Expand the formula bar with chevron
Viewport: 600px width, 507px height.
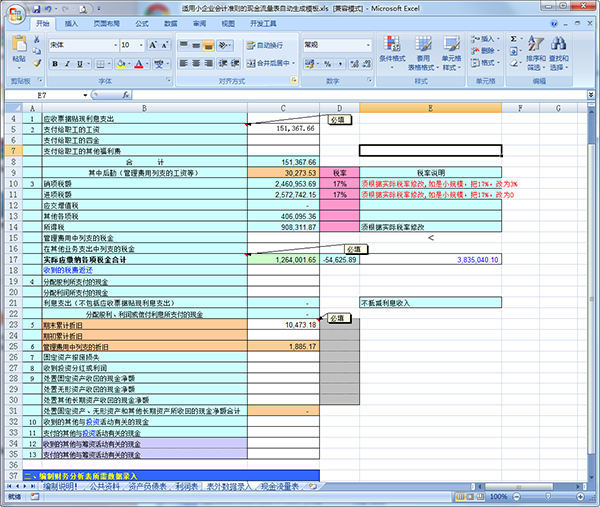tap(591, 95)
